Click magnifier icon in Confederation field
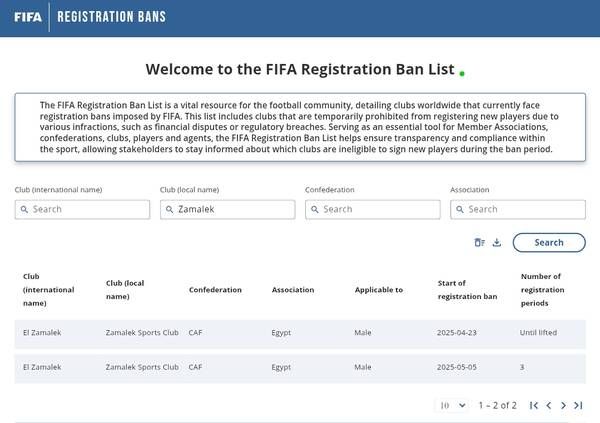600x423 pixels. [315, 209]
